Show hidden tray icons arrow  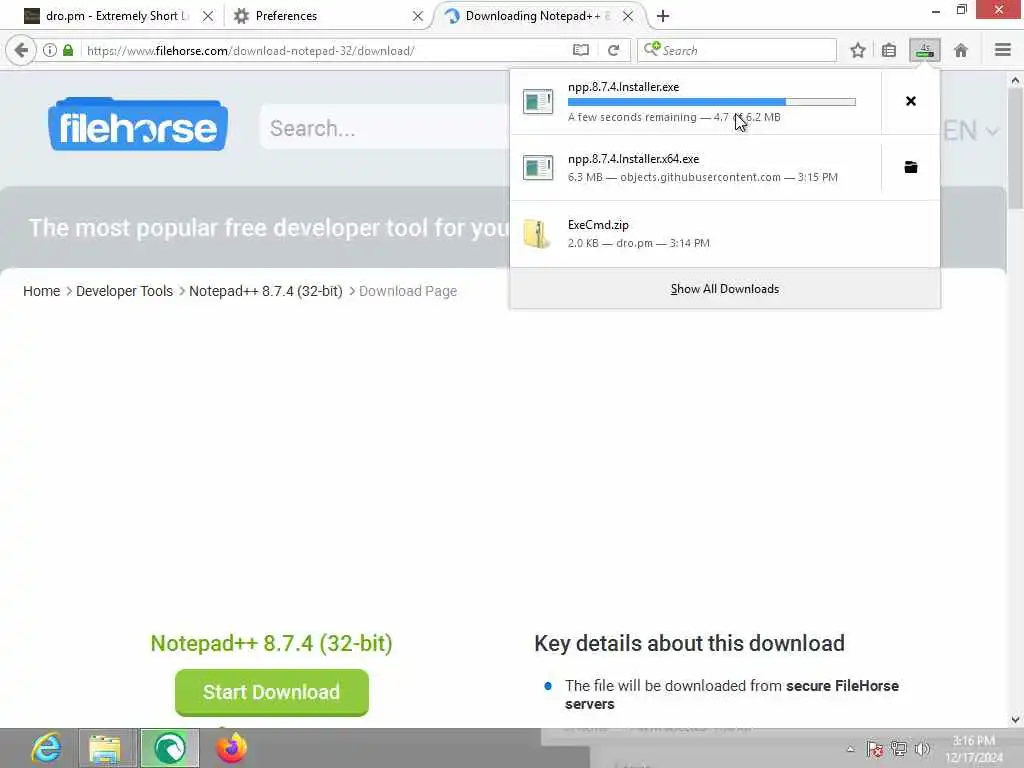850,749
